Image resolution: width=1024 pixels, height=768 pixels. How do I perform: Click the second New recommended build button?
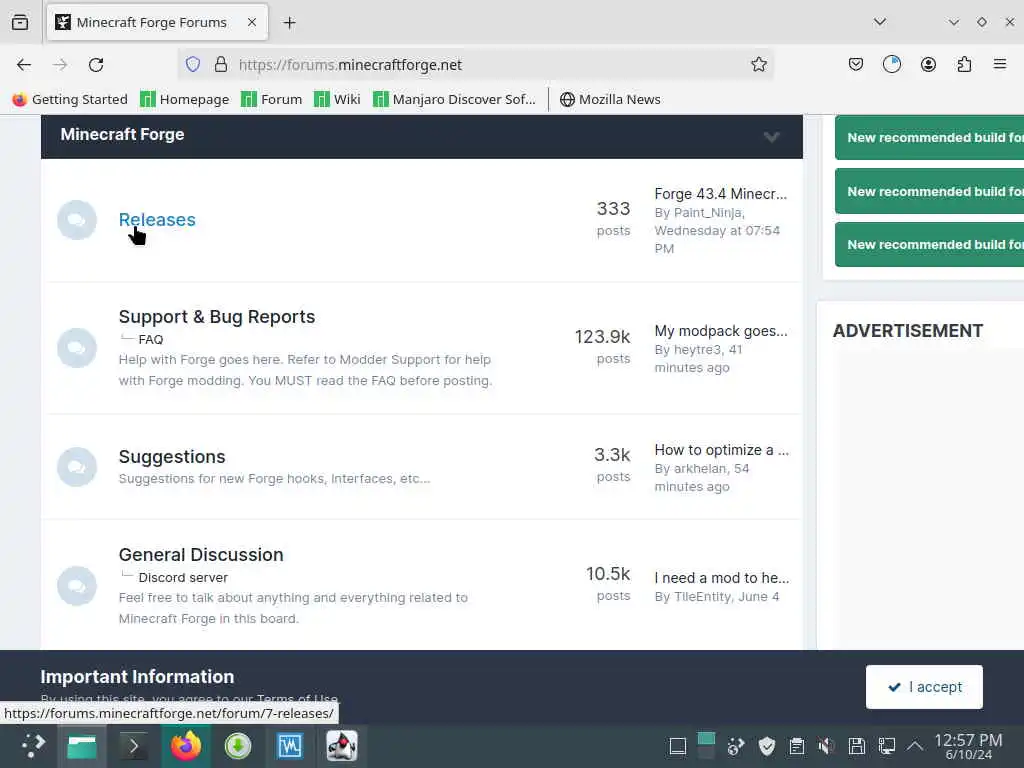(x=929, y=191)
